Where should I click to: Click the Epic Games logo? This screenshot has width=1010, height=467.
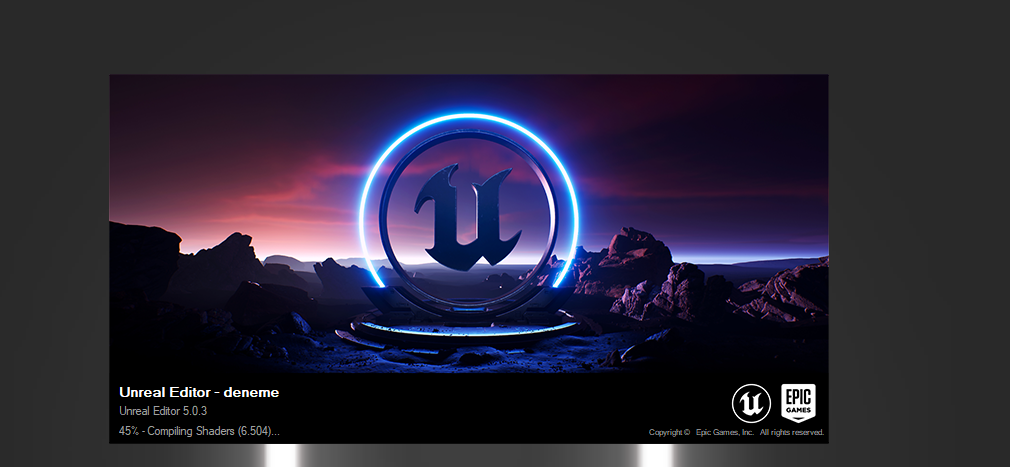click(x=798, y=403)
